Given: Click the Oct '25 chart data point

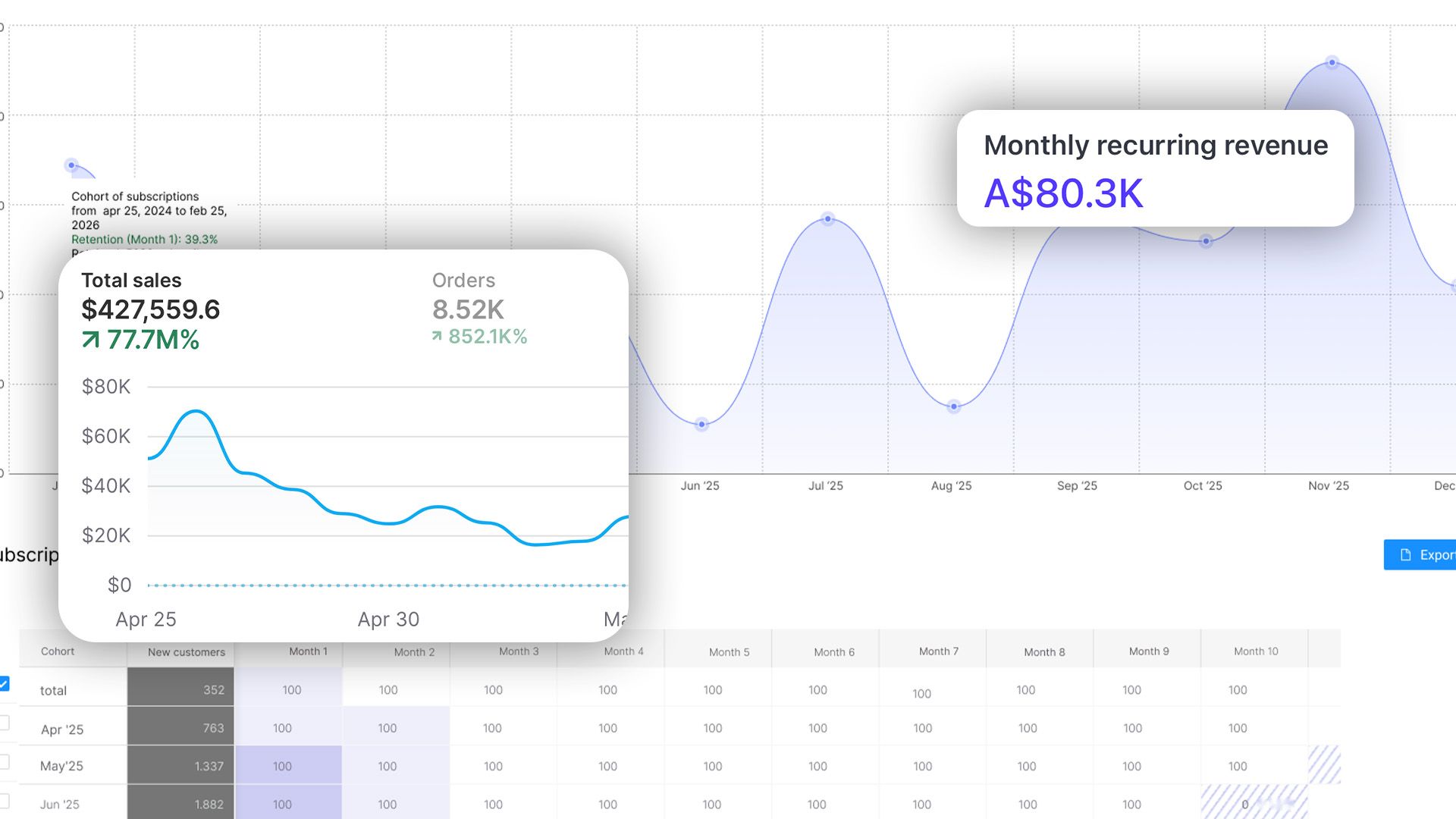Looking at the screenshot, I should (1206, 242).
